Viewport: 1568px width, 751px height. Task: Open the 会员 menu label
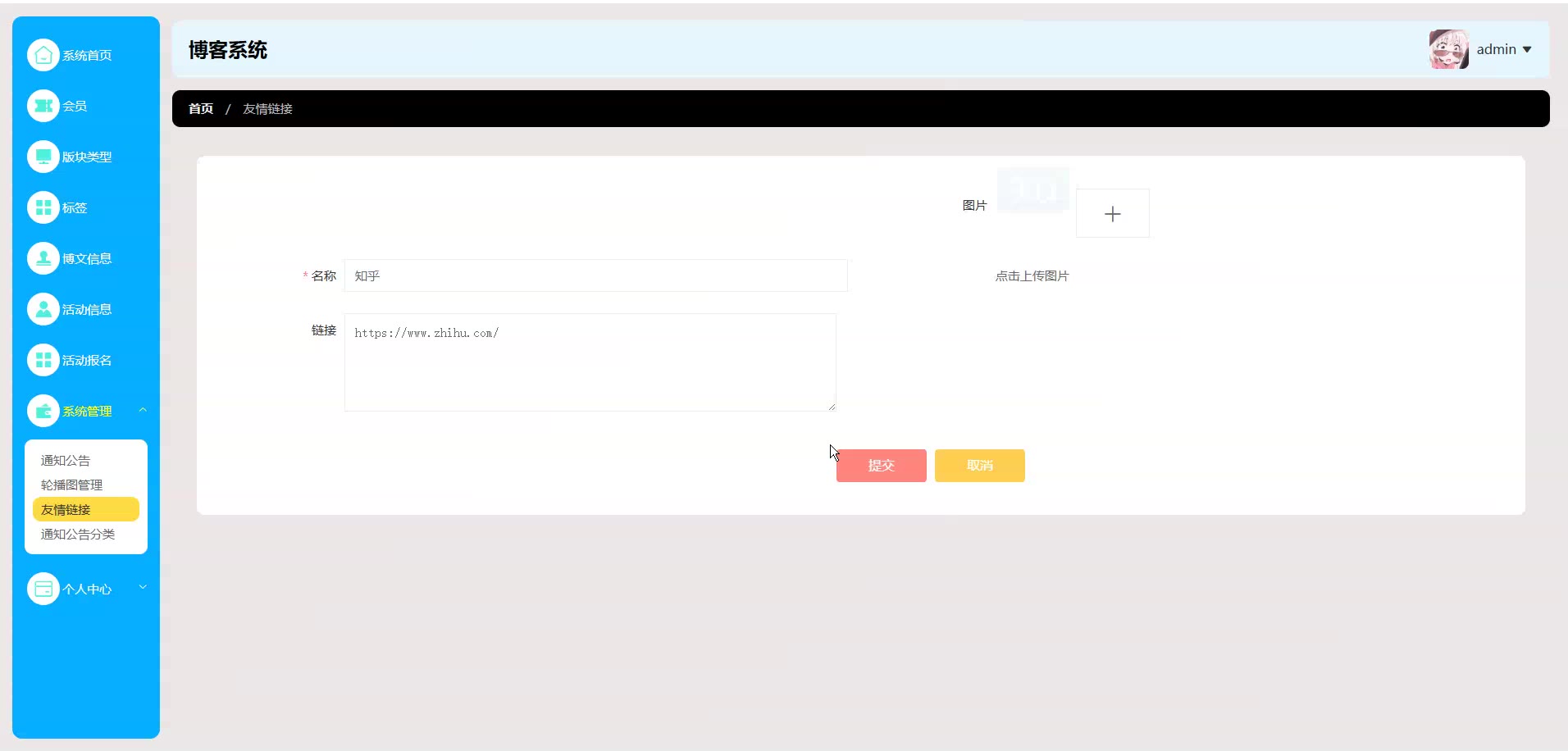coord(75,107)
